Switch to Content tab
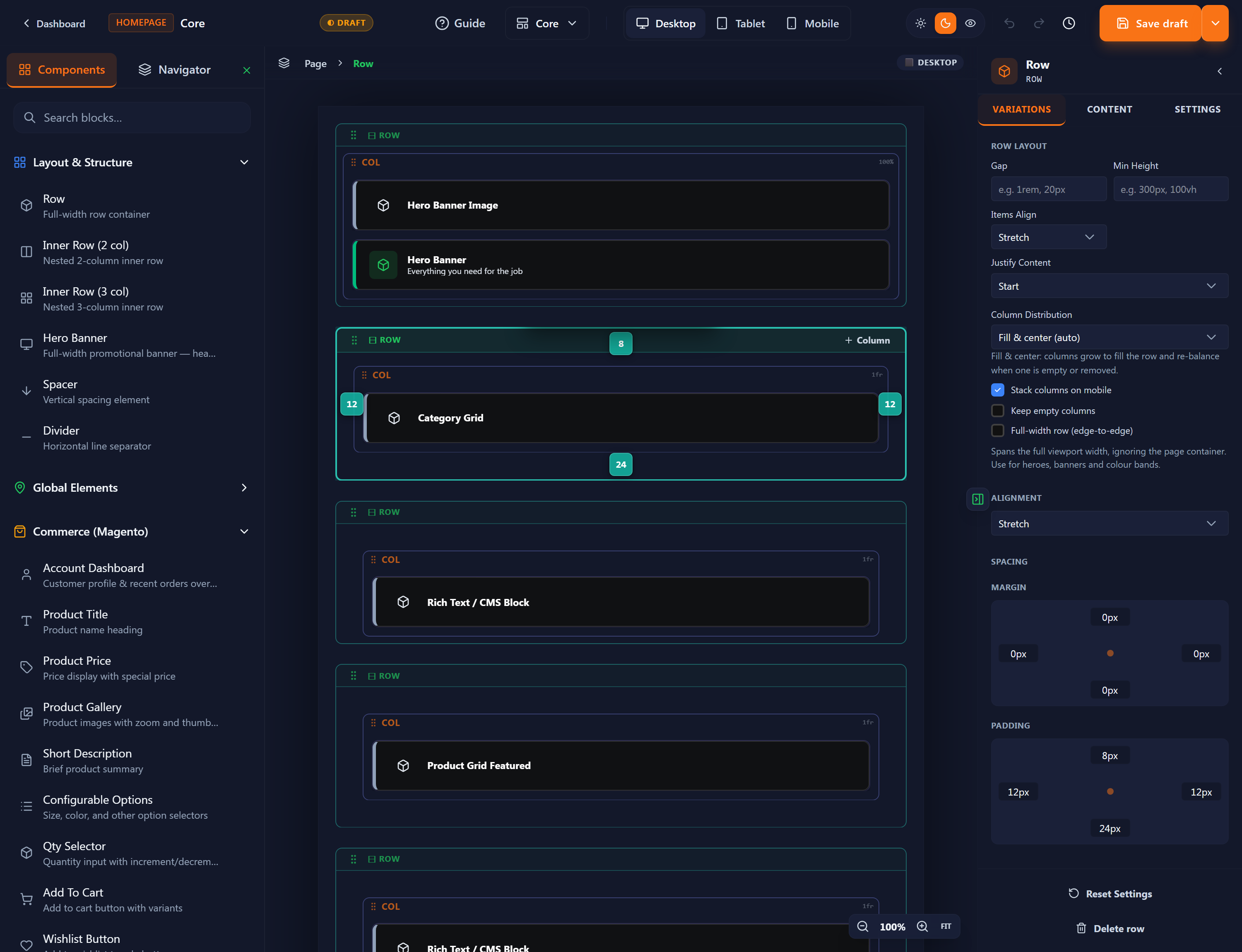Image resolution: width=1242 pixels, height=952 pixels. coord(1110,109)
